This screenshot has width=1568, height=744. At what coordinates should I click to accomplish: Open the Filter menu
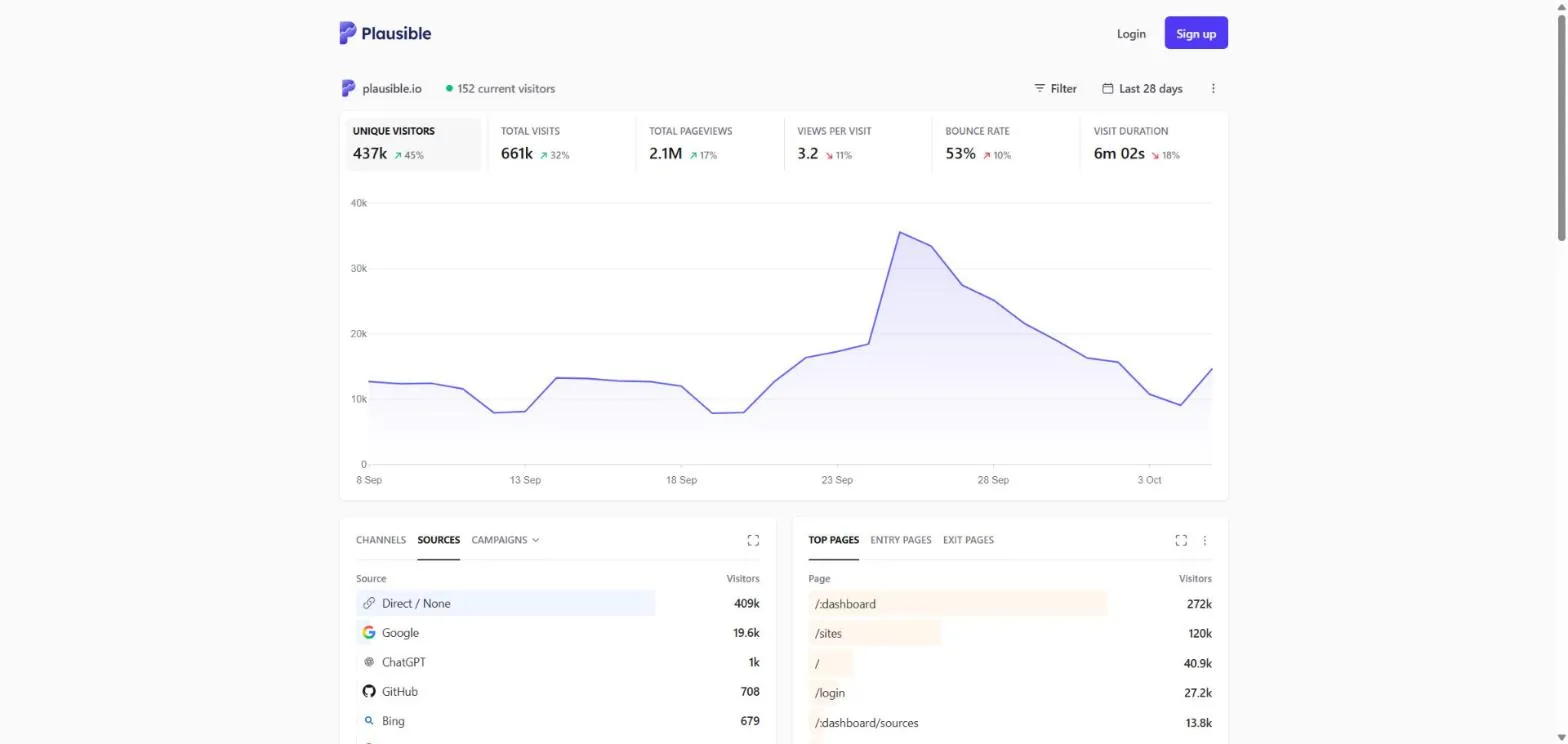click(1055, 88)
